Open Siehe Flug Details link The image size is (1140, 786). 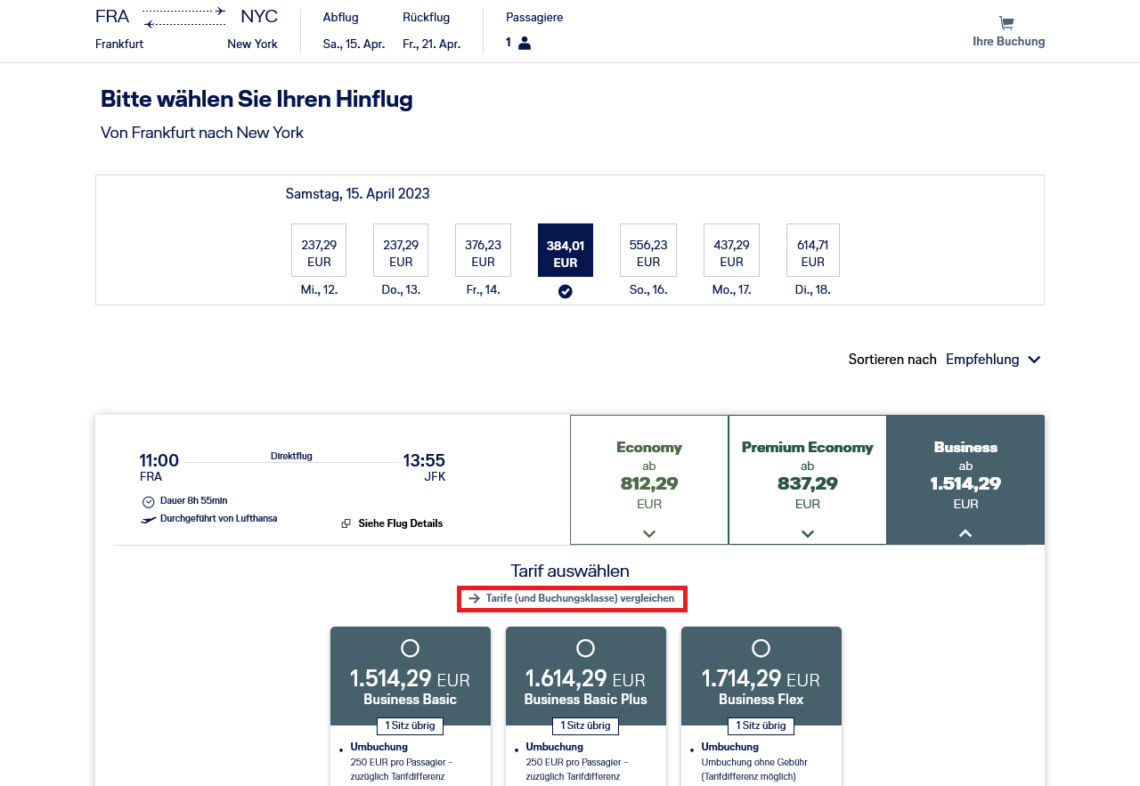click(x=400, y=524)
